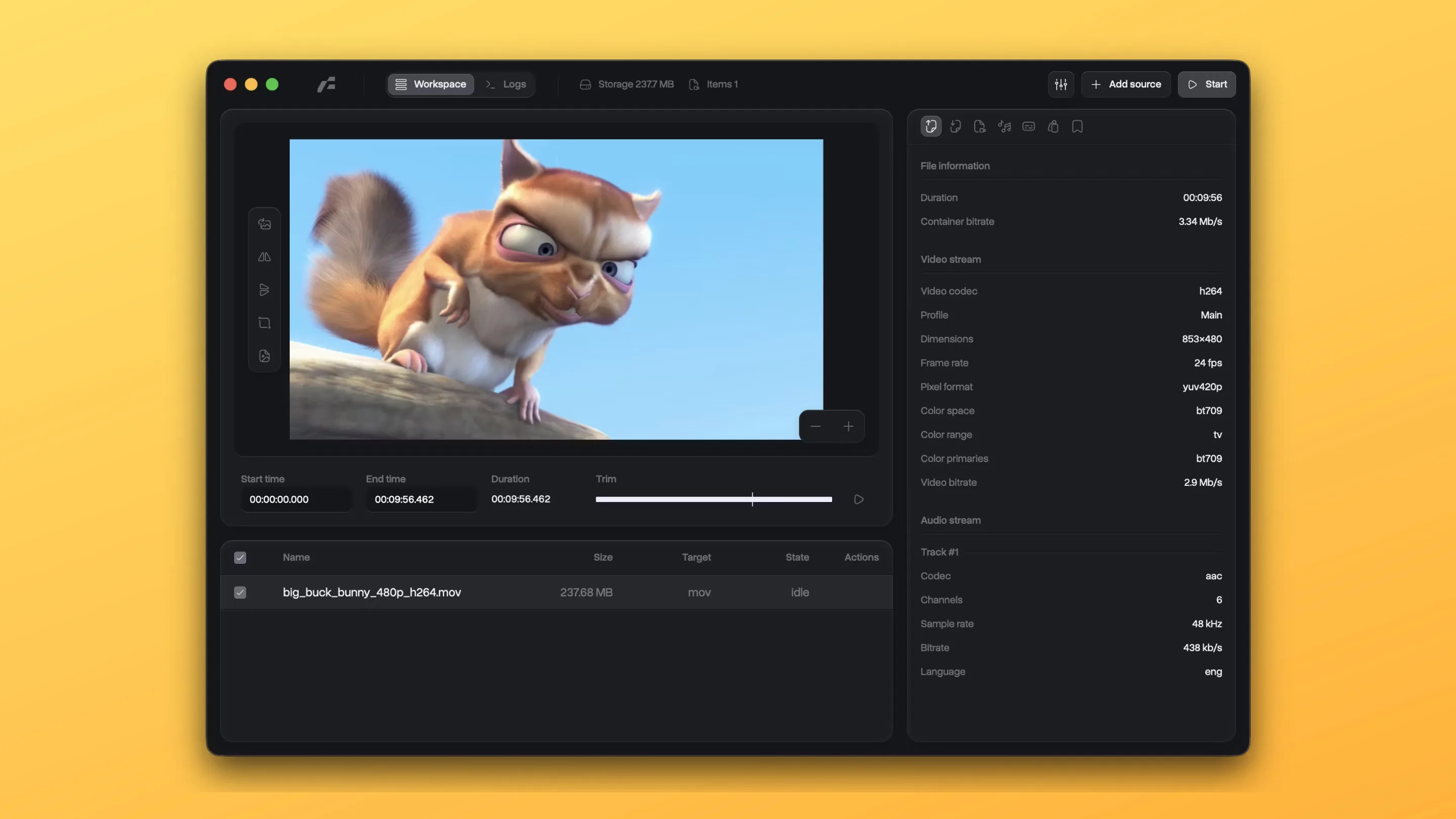Click the Actions column header
The width and height of the screenshot is (1456, 819).
click(x=861, y=557)
